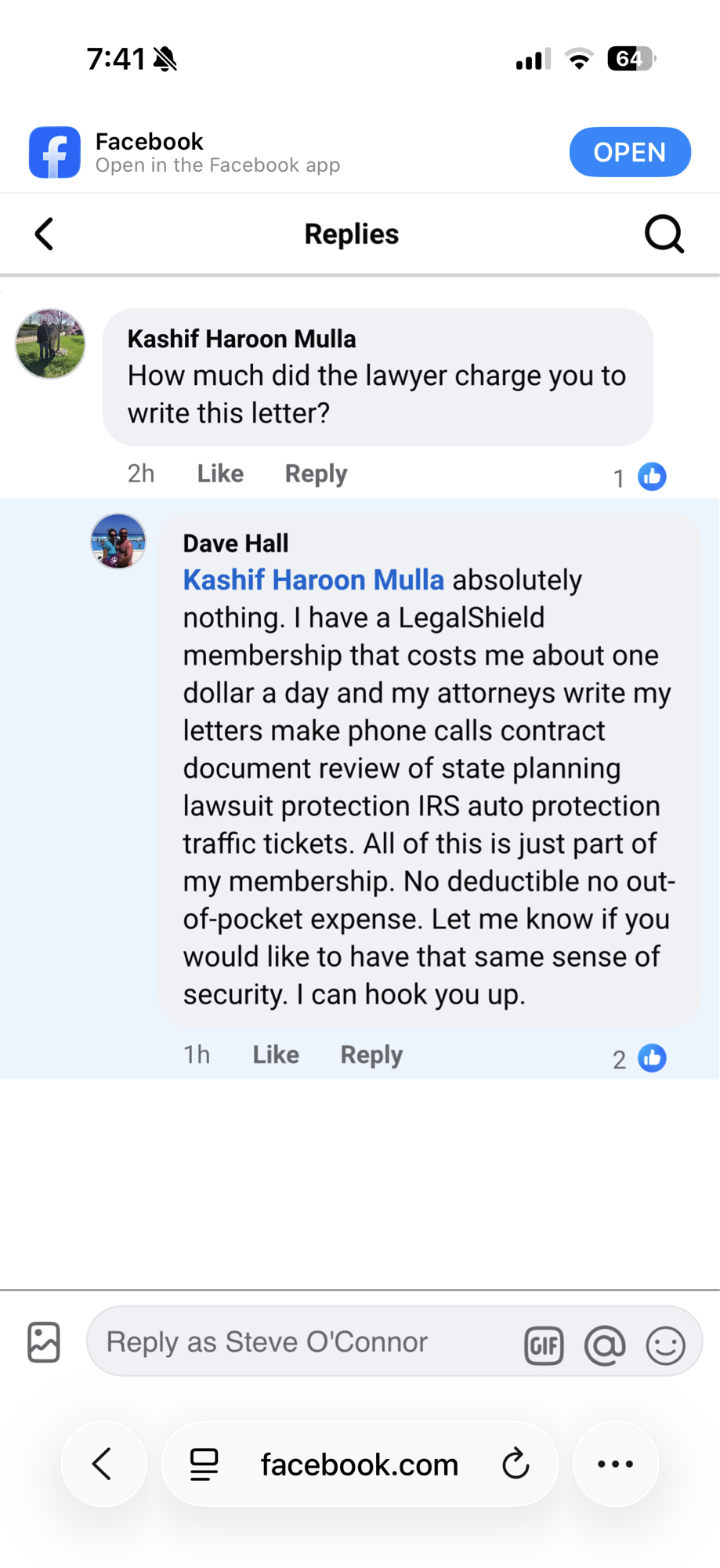Viewport: 720px width, 1568px height.
Task: Like Dave Hall's reply
Action: coord(276,1054)
